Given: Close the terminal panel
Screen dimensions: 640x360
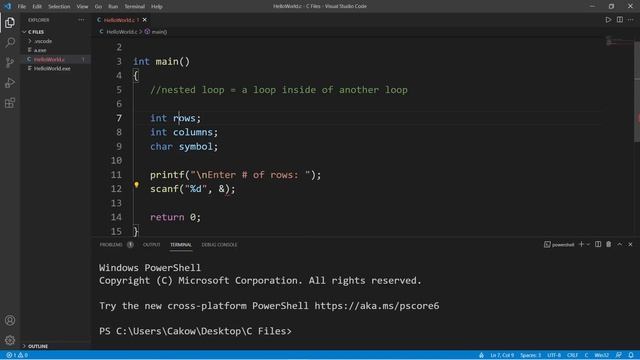Looking at the screenshot, I should 630,244.
